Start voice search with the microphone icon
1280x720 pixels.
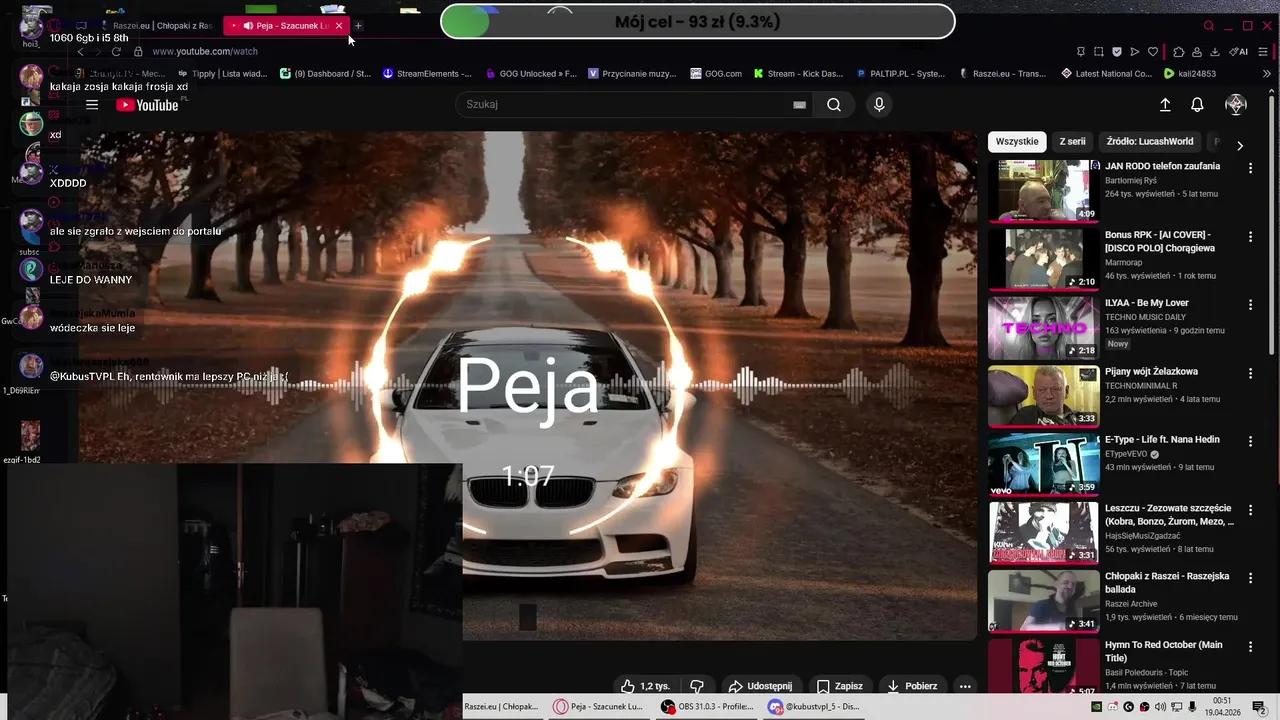coord(879,105)
